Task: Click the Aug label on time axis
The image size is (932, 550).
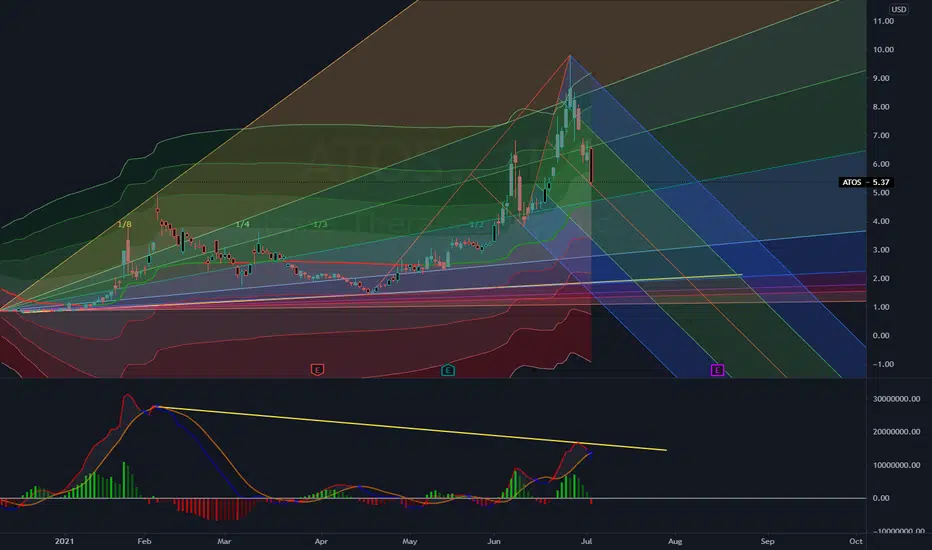Action: [x=675, y=541]
